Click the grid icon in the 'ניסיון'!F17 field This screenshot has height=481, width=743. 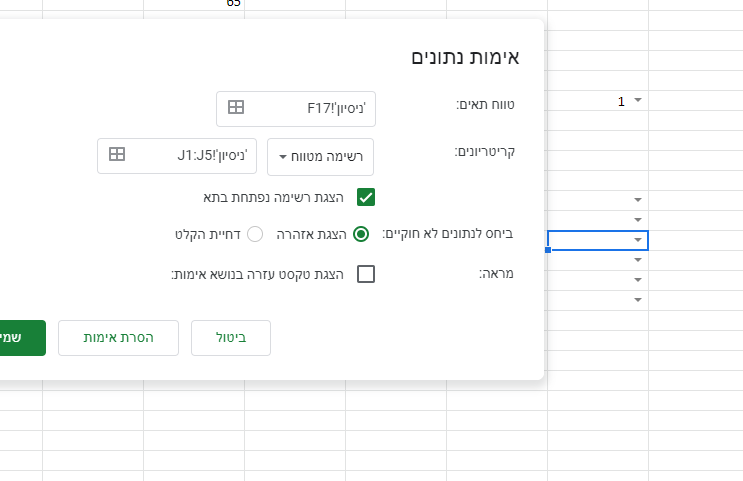(x=236, y=107)
